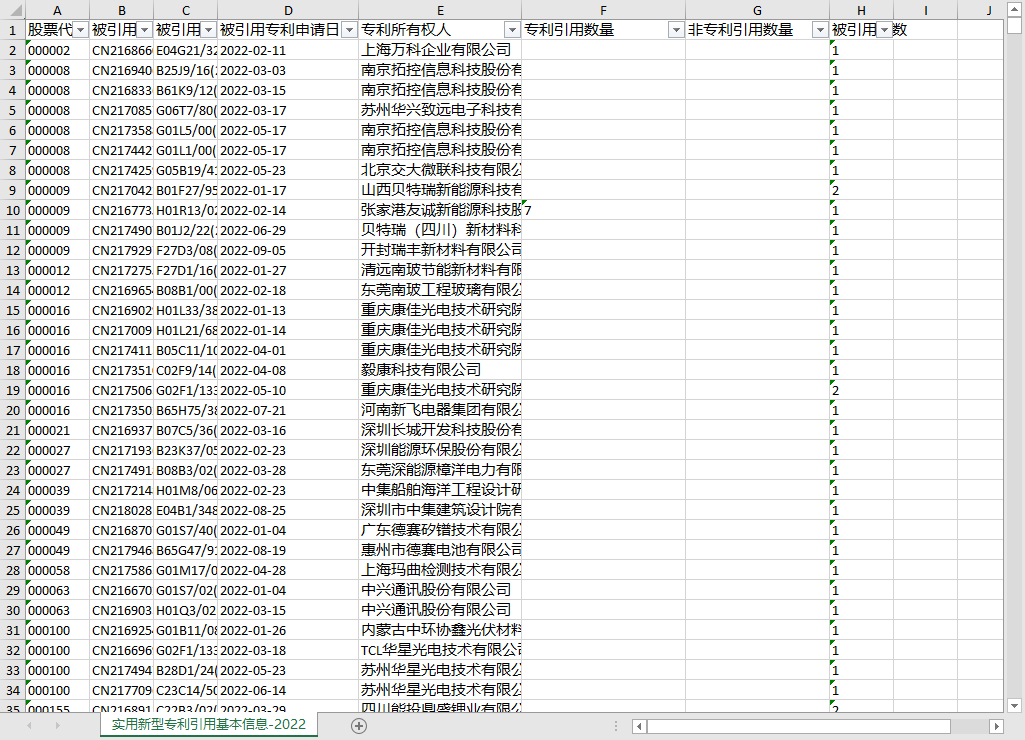Select column D header
Image resolution: width=1025 pixels, height=740 pixels.
pyautogui.click(x=288, y=10)
